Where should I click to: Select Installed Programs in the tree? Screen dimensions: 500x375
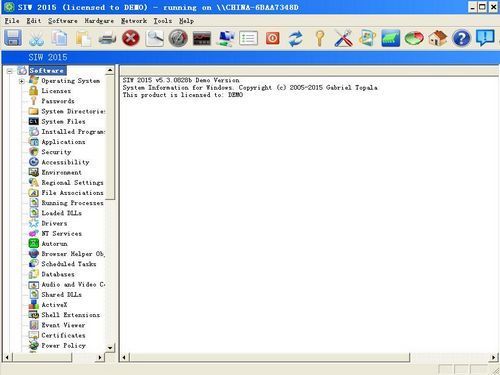click(73, 132)
